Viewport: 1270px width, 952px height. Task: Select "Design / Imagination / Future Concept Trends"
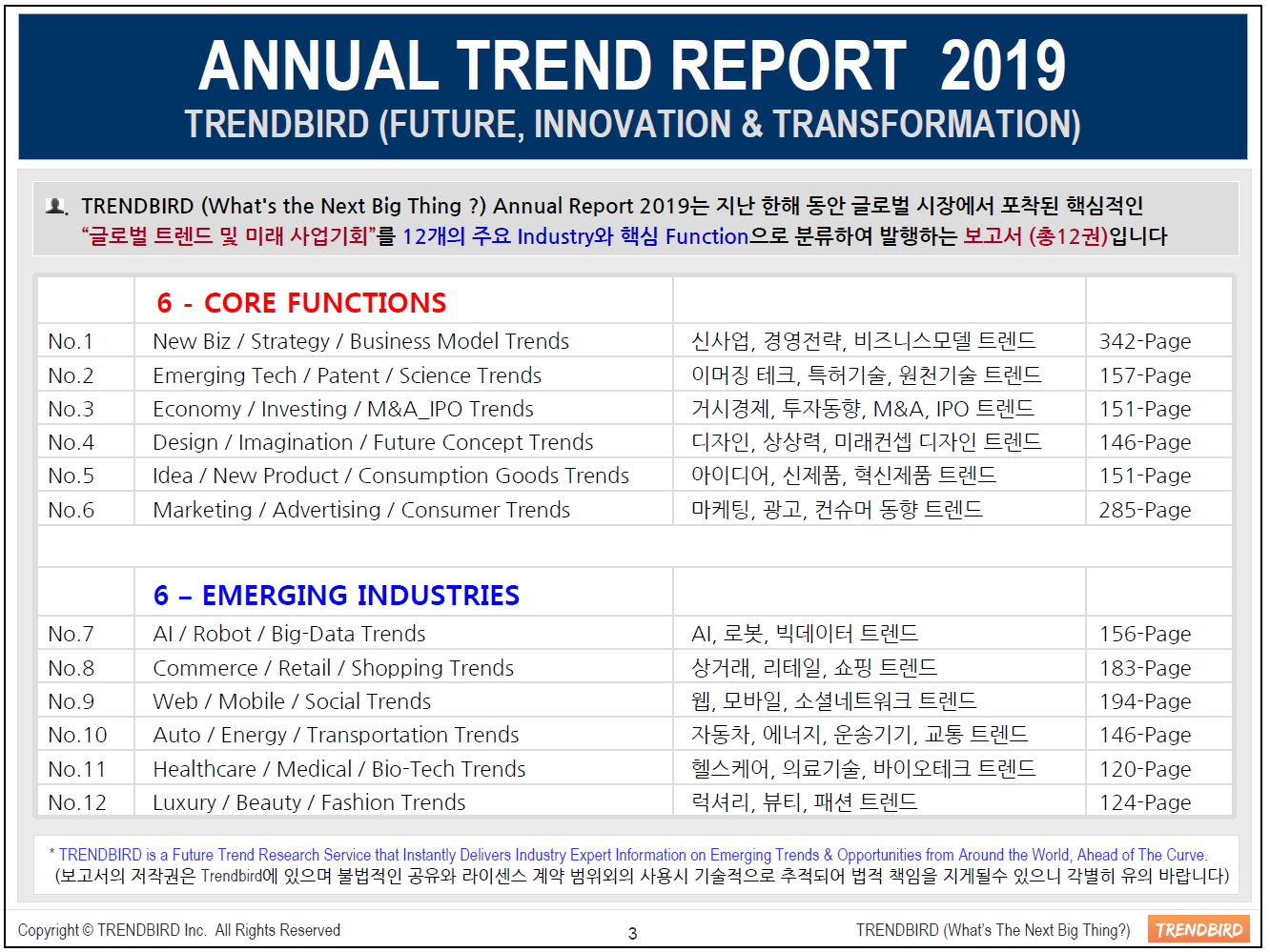click(373, 442)
